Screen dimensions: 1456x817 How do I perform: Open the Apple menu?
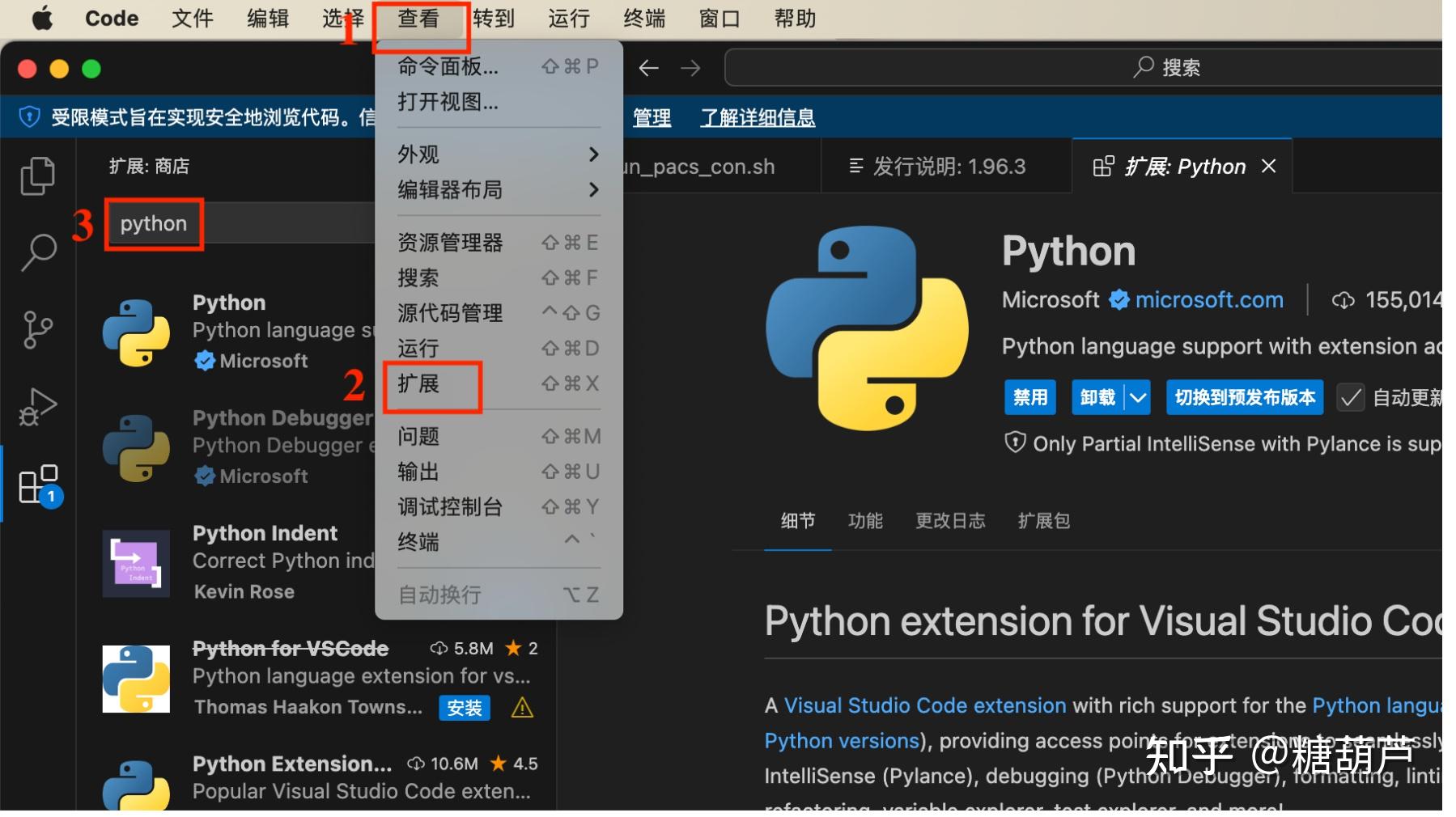(42, 18)
